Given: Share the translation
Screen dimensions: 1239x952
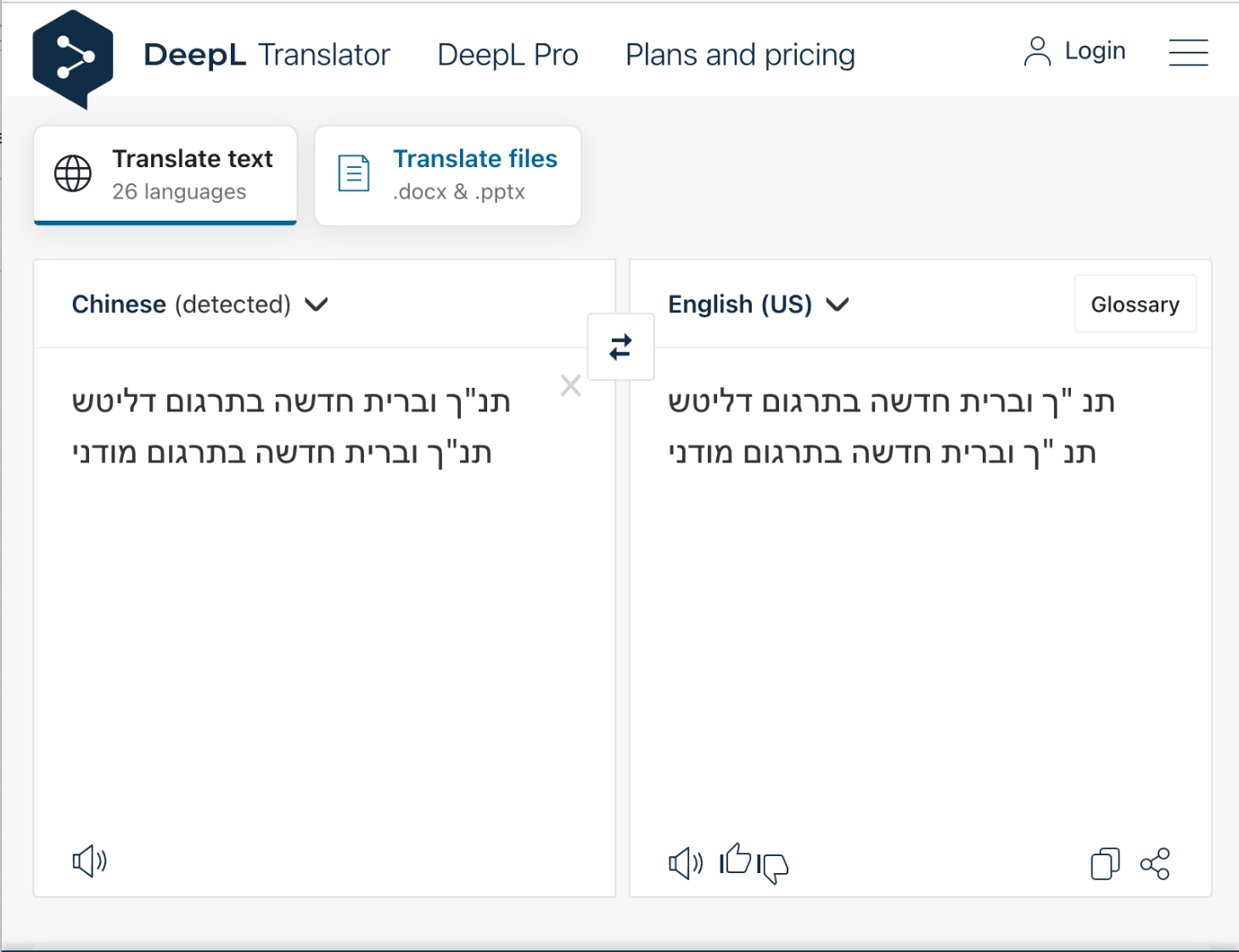Looking at the screenshot, I should 1155,864.
